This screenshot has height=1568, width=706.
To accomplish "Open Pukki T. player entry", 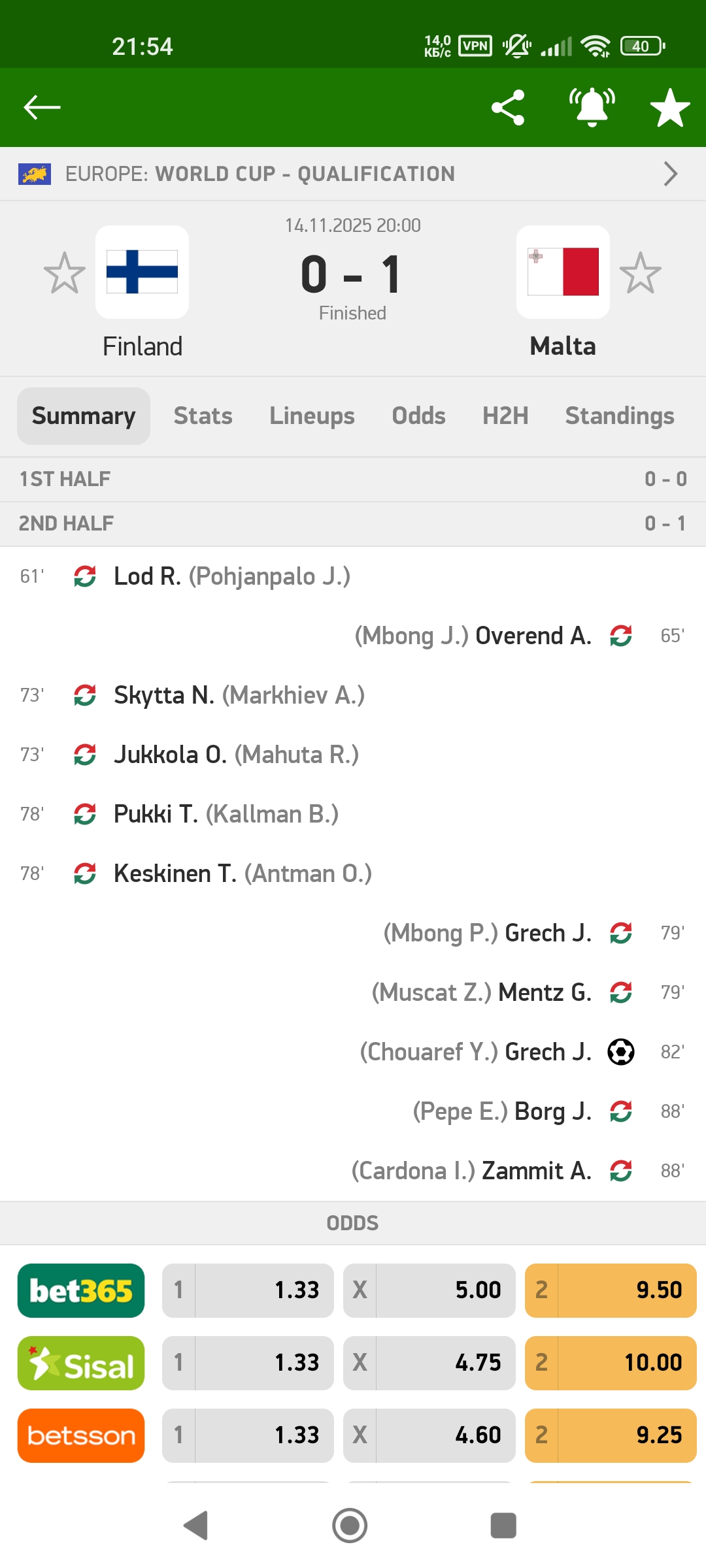I will [156, 814].
